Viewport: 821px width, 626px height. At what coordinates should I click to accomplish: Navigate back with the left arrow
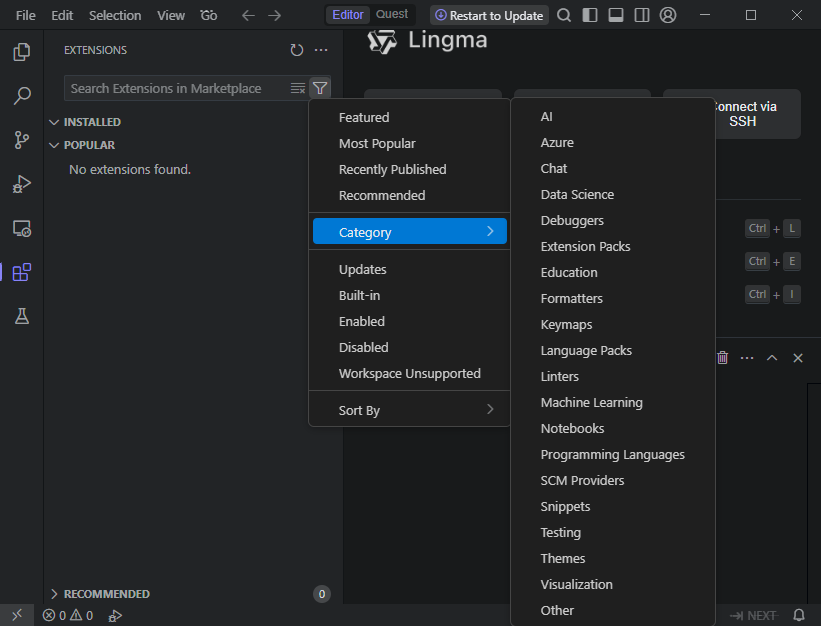coord(248,15)
